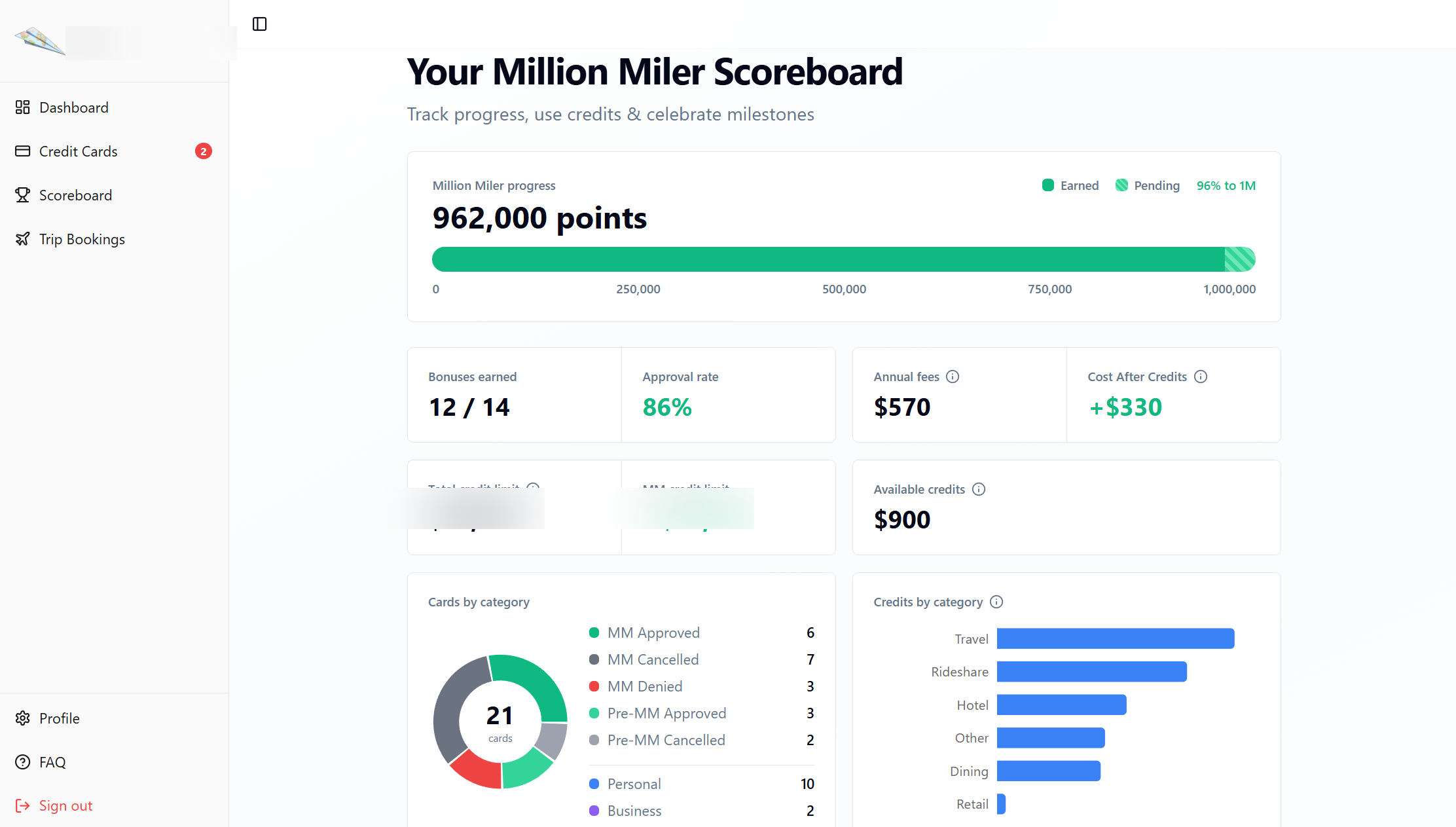Viewport: 1456px width, 827px height.
Task: Click the $570 annual fees value
Action: click(x=901, y=407)
